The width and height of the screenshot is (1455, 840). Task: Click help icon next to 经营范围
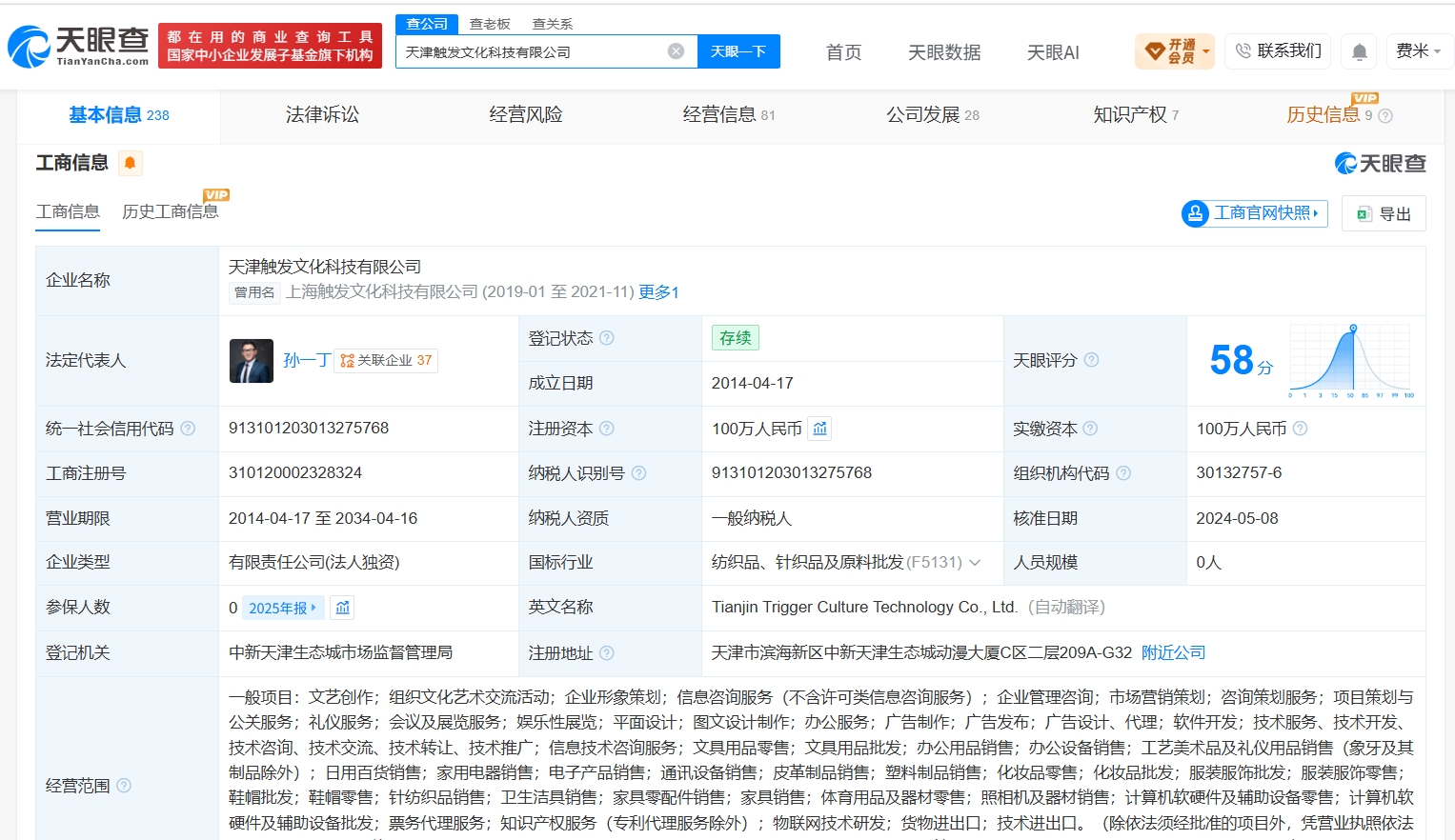pos(124,786)
